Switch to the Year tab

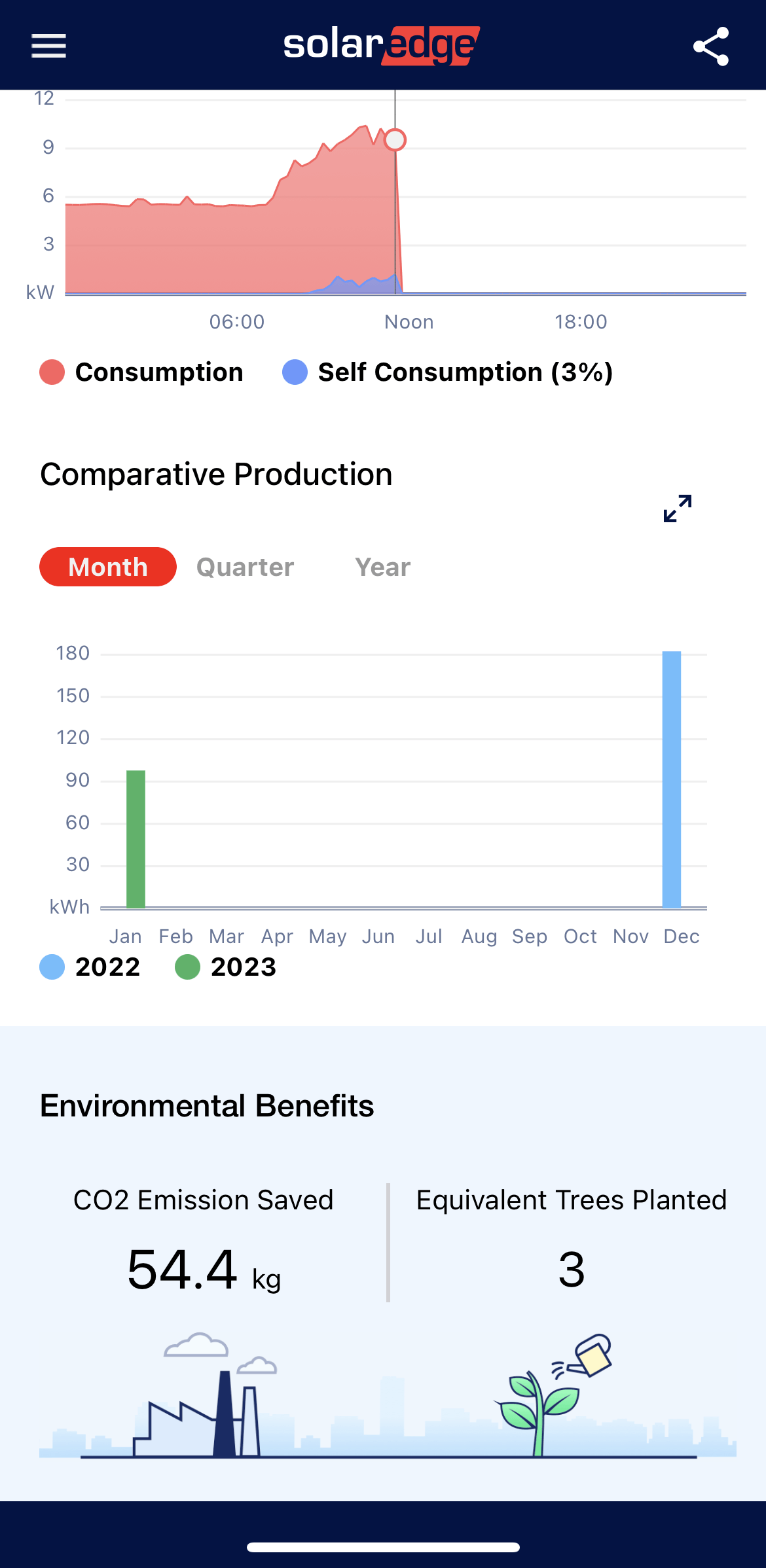(x=383, y=567)
